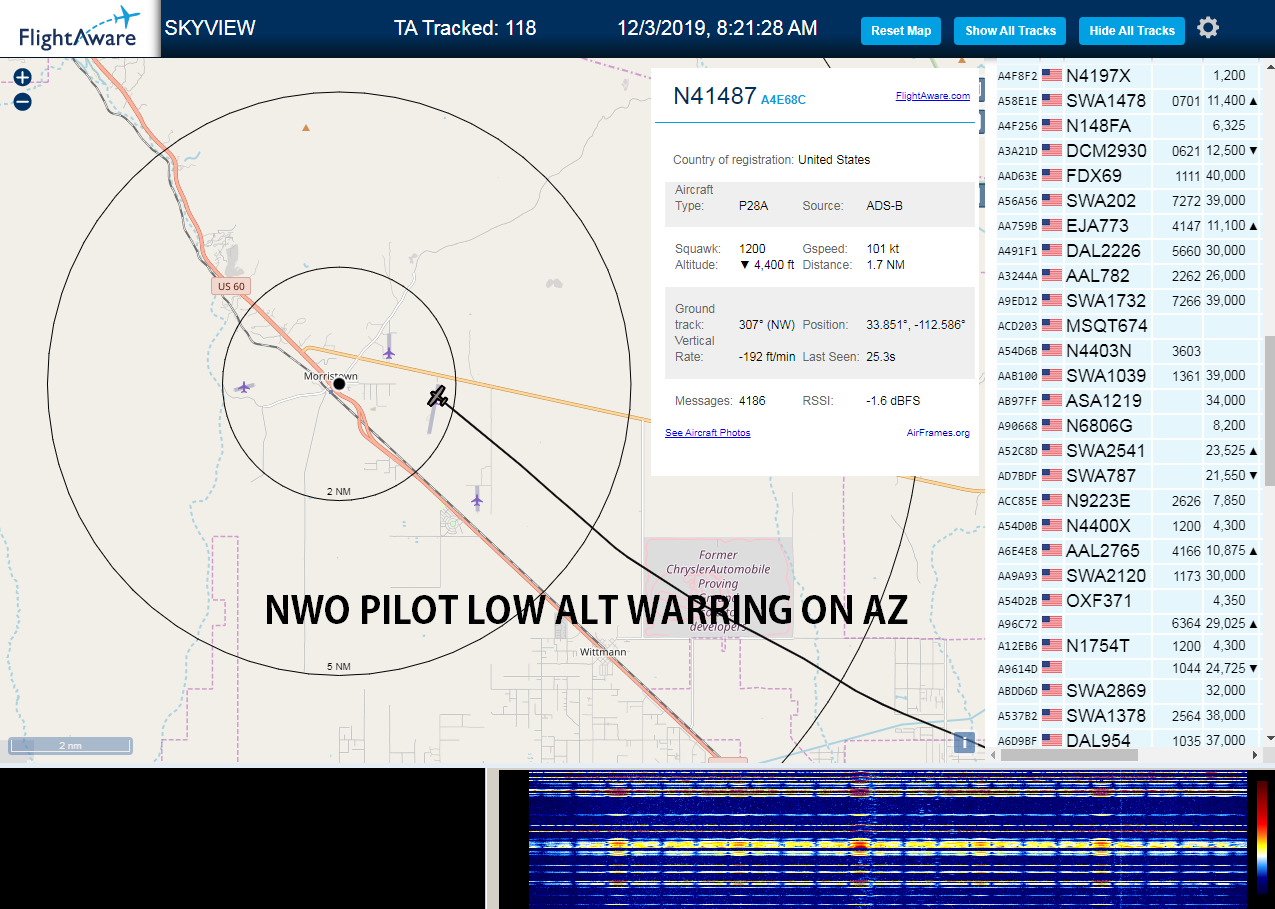The height and width of the screenshot is (909, 1275).
Task: Click the US flag beside SWA1478
Action: coord(1052,100)
